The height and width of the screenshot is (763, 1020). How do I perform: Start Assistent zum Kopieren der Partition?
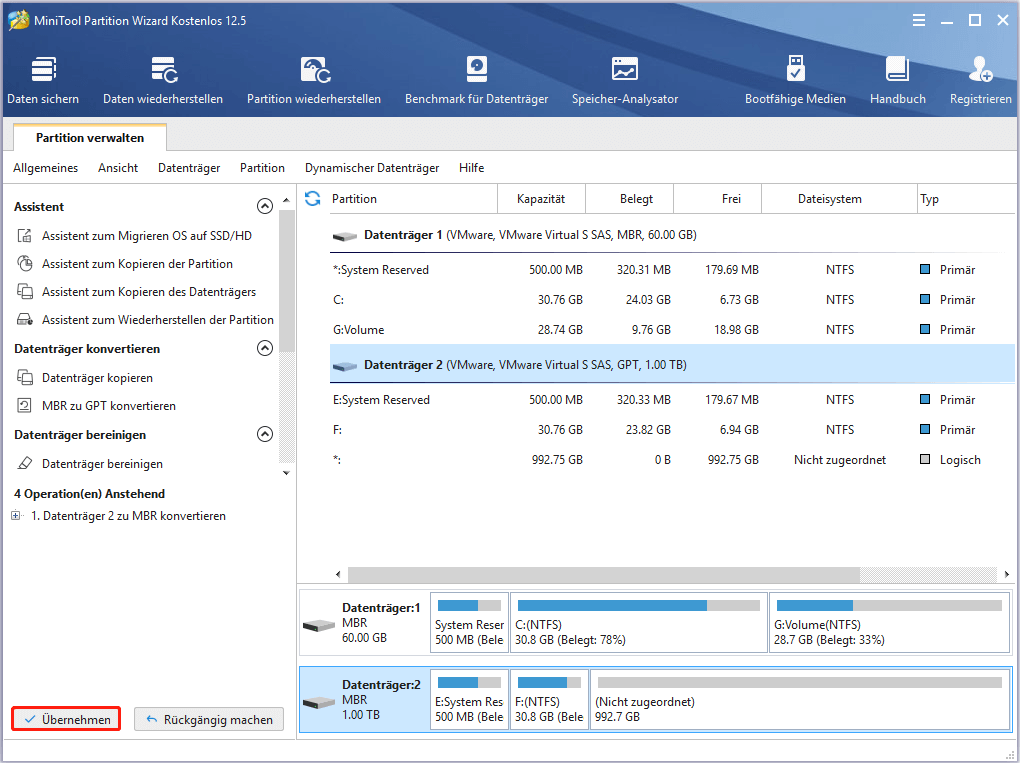(137, 263)
